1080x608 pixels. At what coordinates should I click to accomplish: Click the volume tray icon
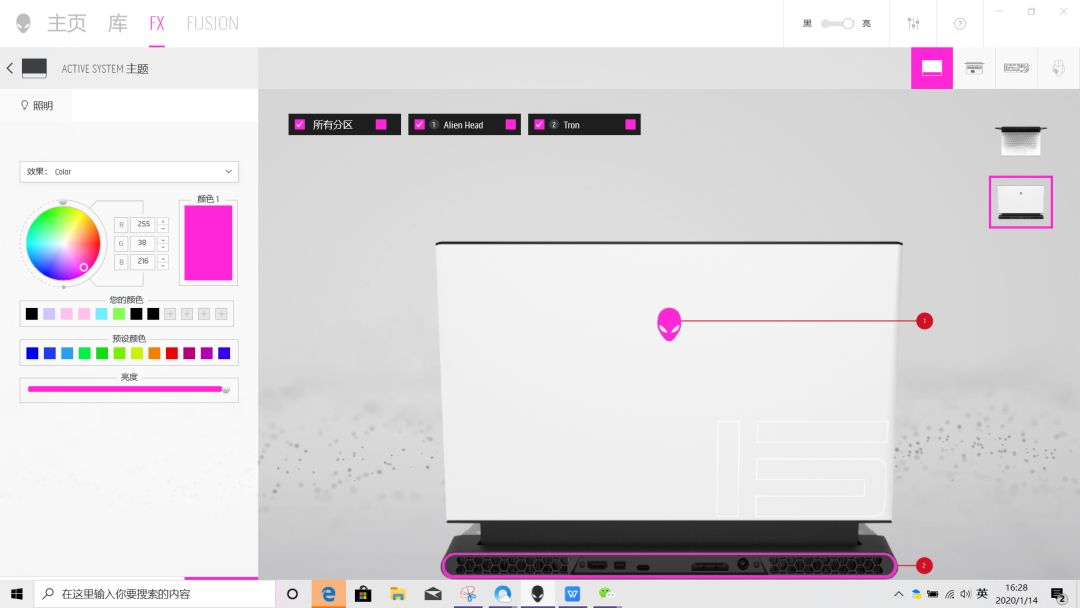click(x=965, y=594)
